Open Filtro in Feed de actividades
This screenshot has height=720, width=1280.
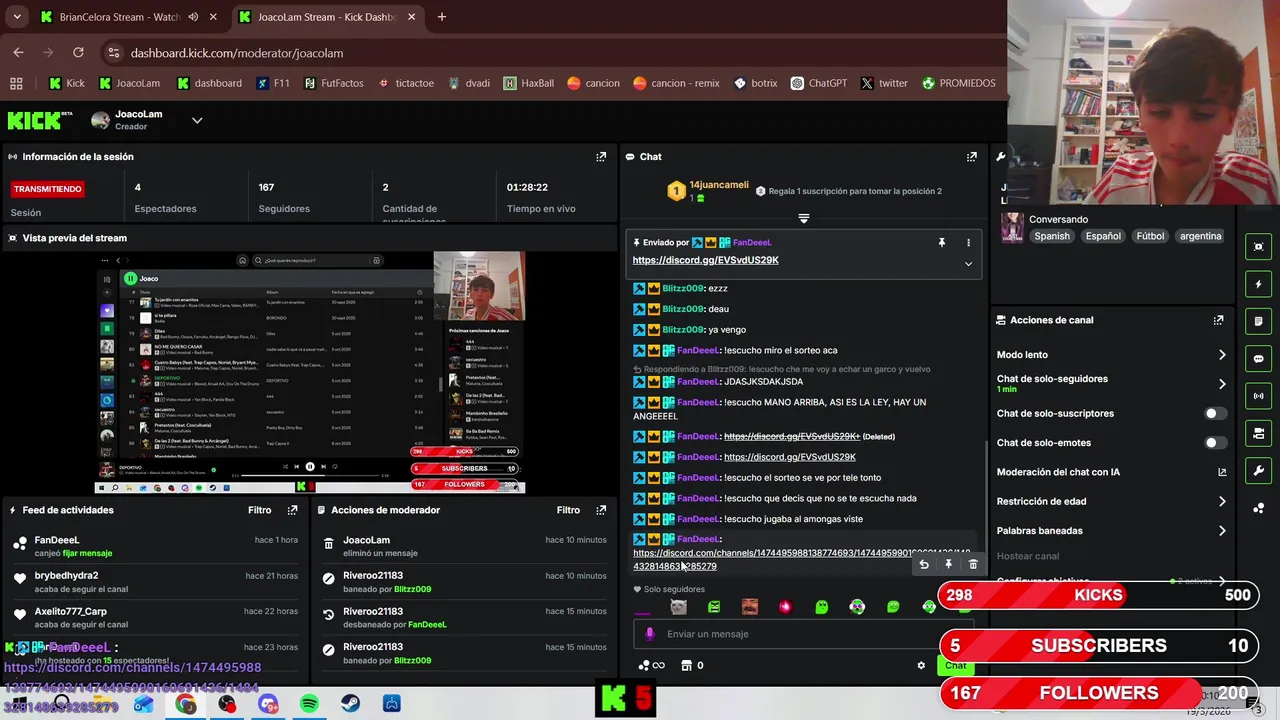tap(260, 510)
